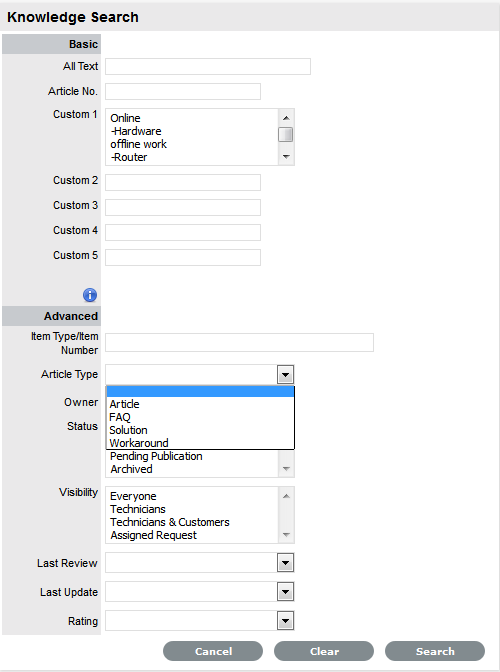This screenshot has width=500, height=672.
Task: Click the Cancel button
Action: point(213,651)
